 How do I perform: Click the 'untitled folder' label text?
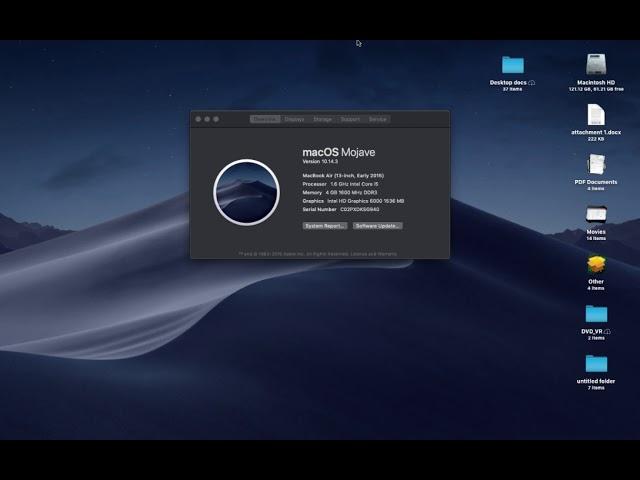pos(596,381)
